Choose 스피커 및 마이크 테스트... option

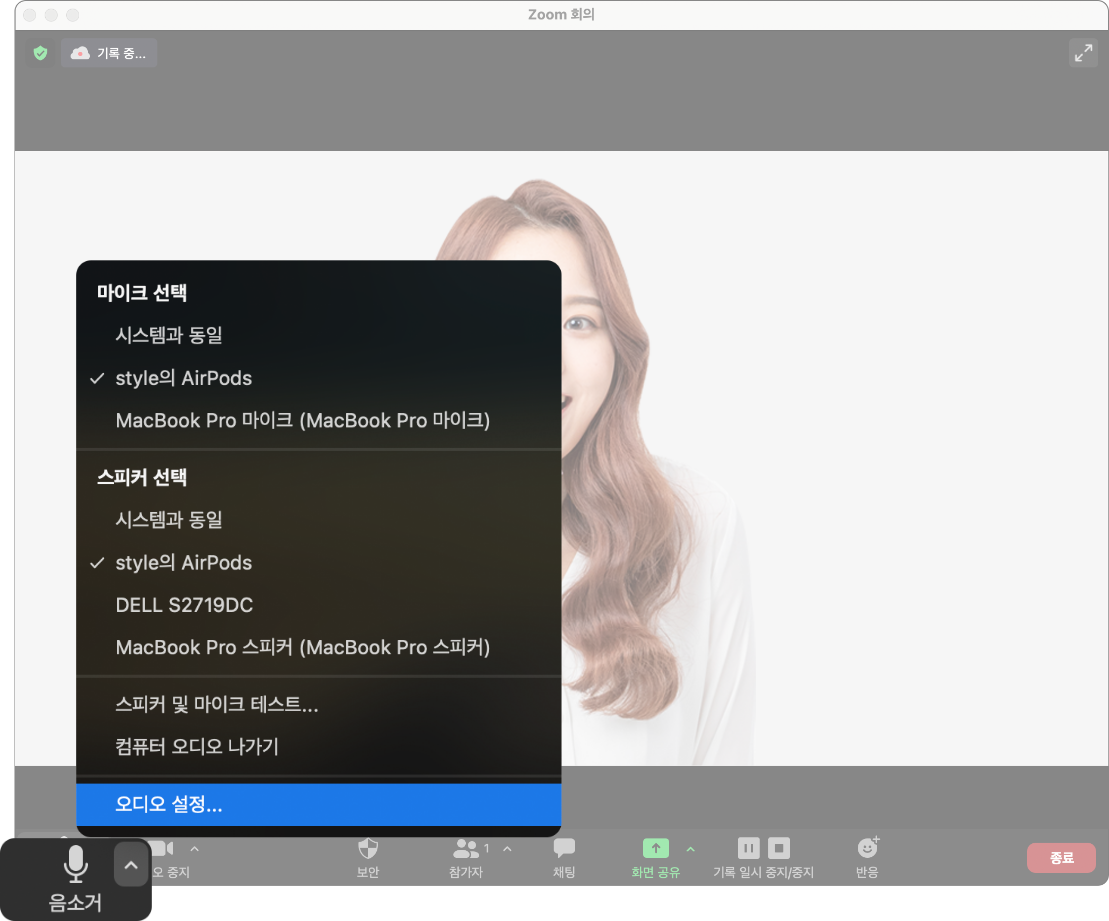[x=217, y=704]
